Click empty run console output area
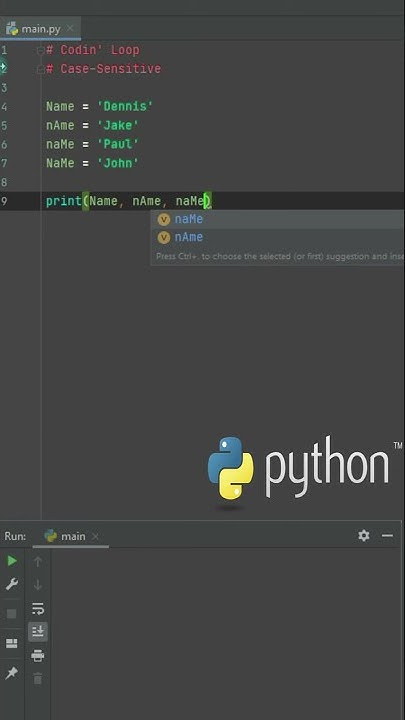Viewport: 405px width, 720px height. pos(225,634)
